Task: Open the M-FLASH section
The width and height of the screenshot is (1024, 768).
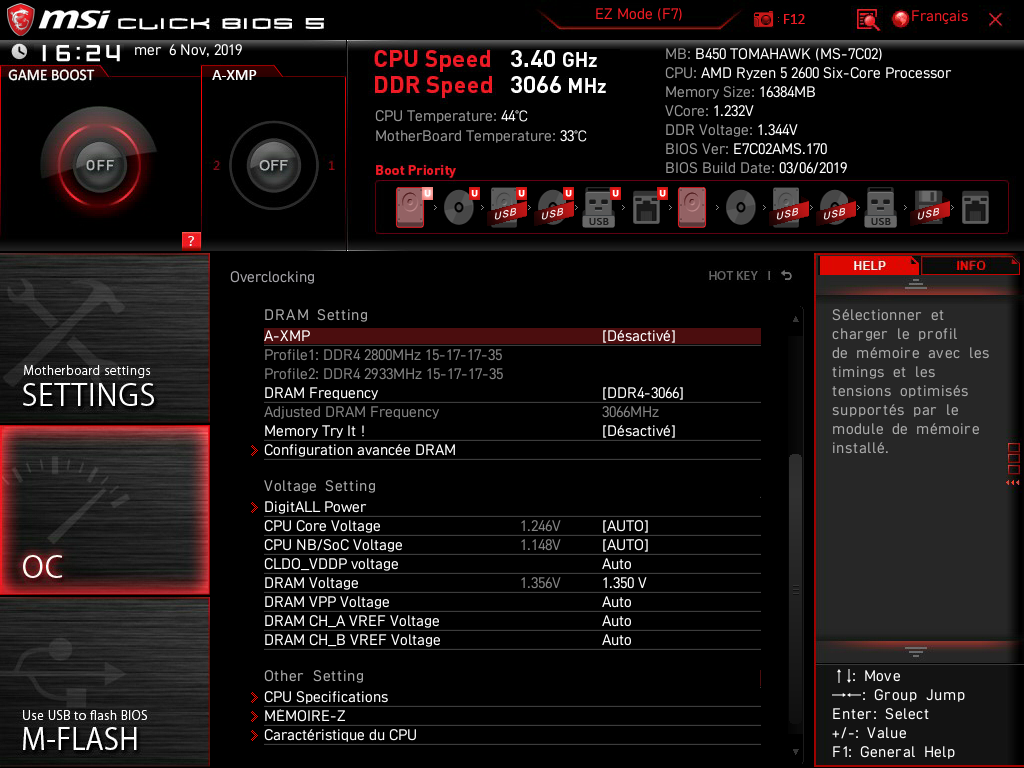Action: point(104,682)
